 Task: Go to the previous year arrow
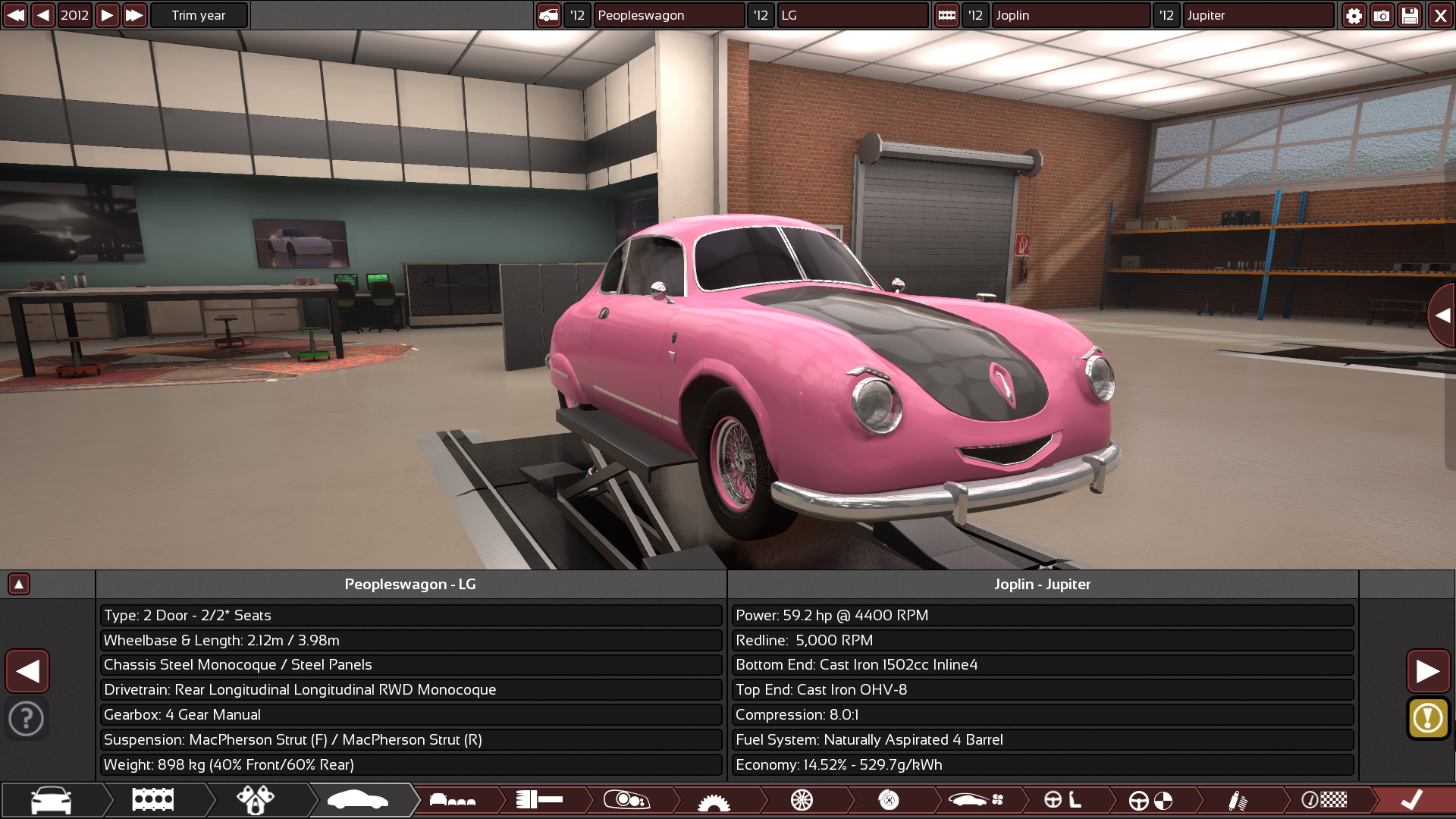click(x=43, y=15)
